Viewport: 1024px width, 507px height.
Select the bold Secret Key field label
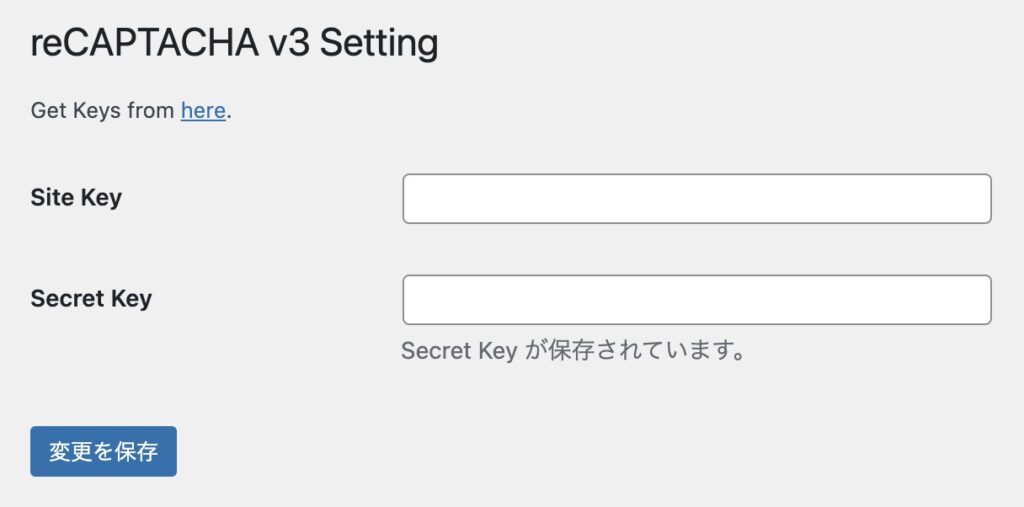(x=91, y=299)
